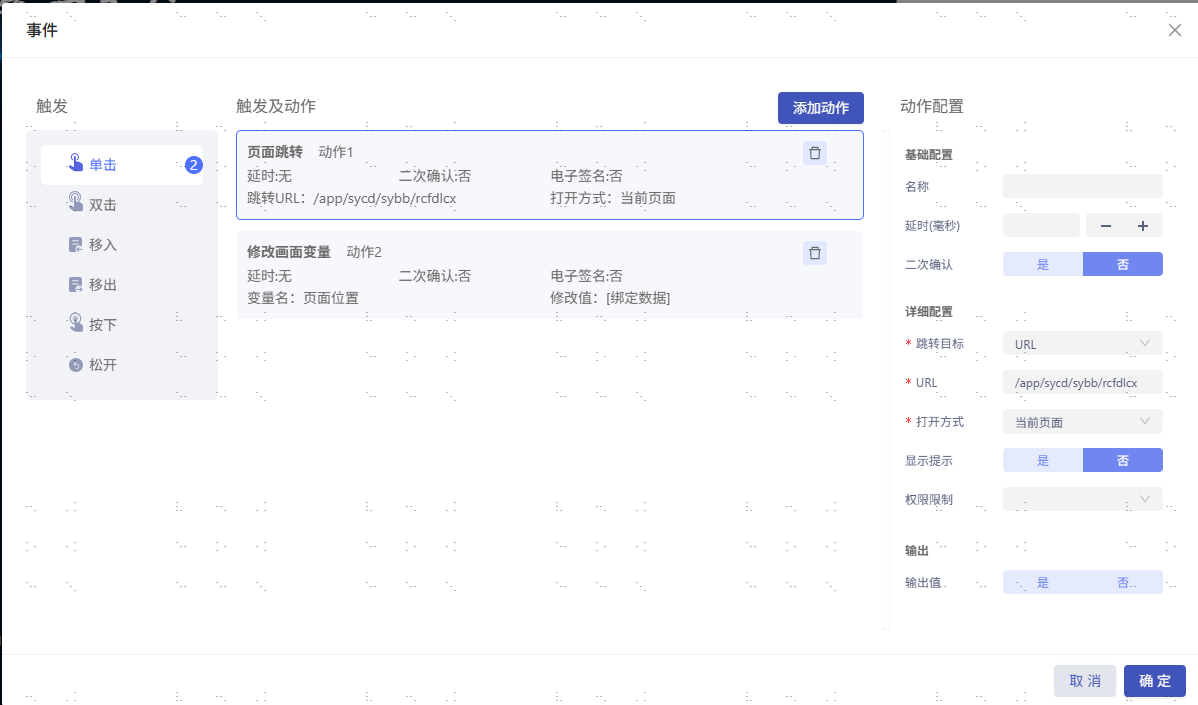The width and height of the screenshot is (1198, 705).
Task: Click 确定 to confirm
Action: (x=1154, y=681)
